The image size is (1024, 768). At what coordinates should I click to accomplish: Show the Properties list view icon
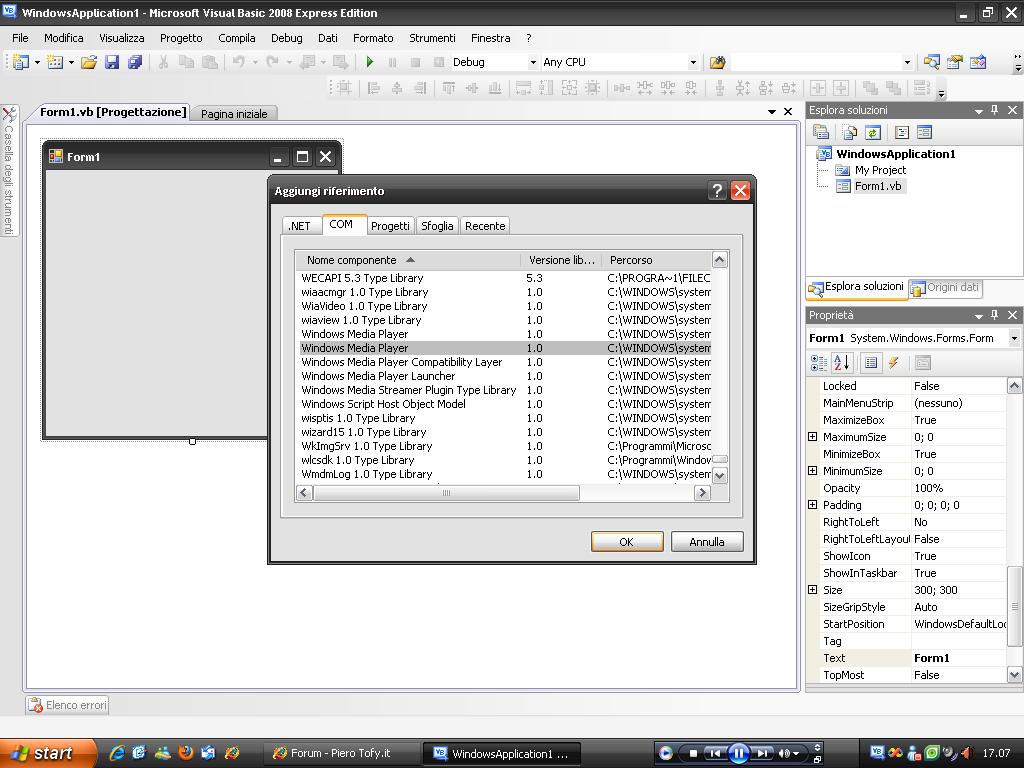click(871, 362)
